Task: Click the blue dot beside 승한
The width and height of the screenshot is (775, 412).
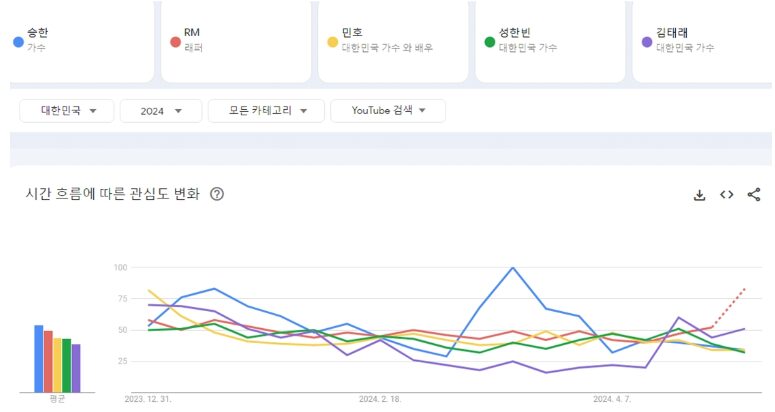Action: [18, 42]
